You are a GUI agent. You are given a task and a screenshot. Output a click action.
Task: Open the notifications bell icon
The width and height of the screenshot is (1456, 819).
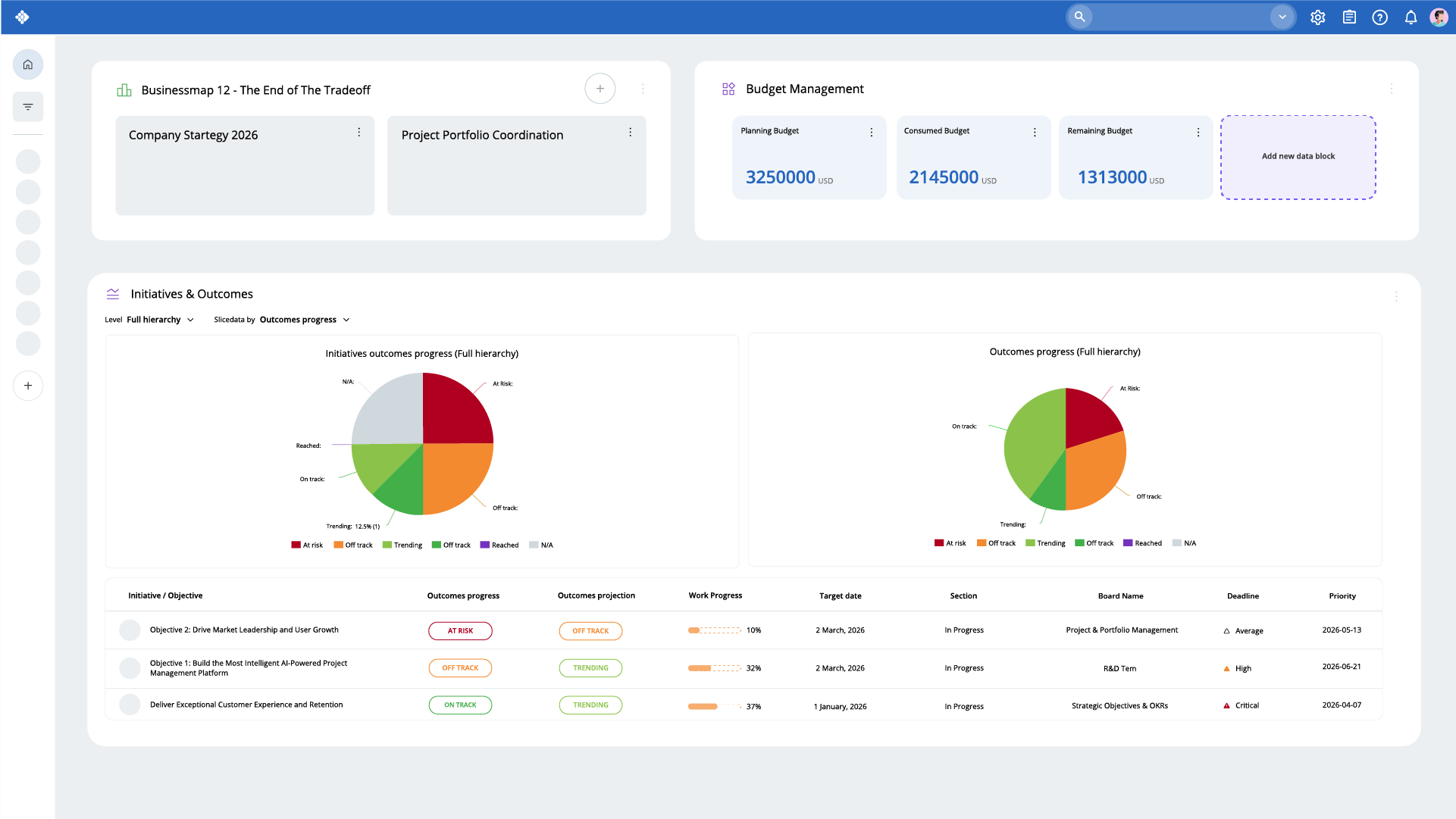click(1411, 17)
